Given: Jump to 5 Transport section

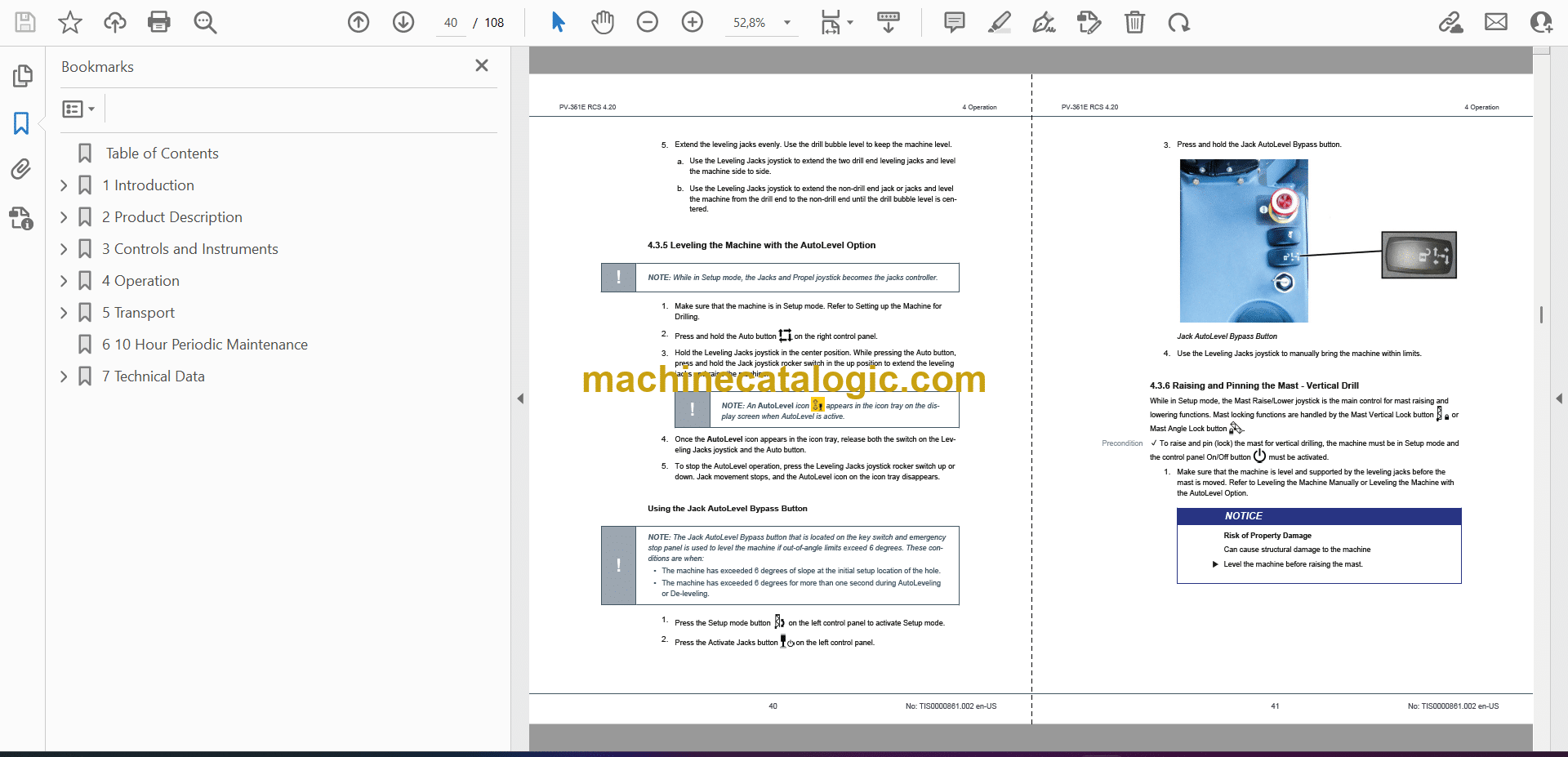Looking at the screenshot, I should pos(138,313).
